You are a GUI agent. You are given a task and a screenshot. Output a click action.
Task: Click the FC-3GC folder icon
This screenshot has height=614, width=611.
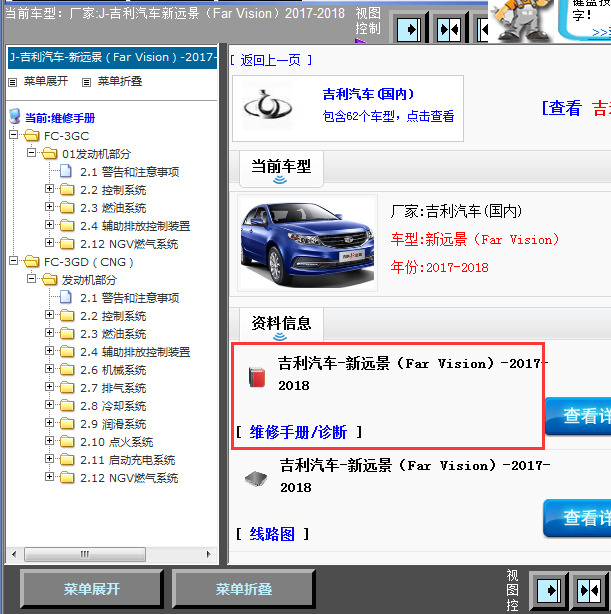[x=32, y=135]
